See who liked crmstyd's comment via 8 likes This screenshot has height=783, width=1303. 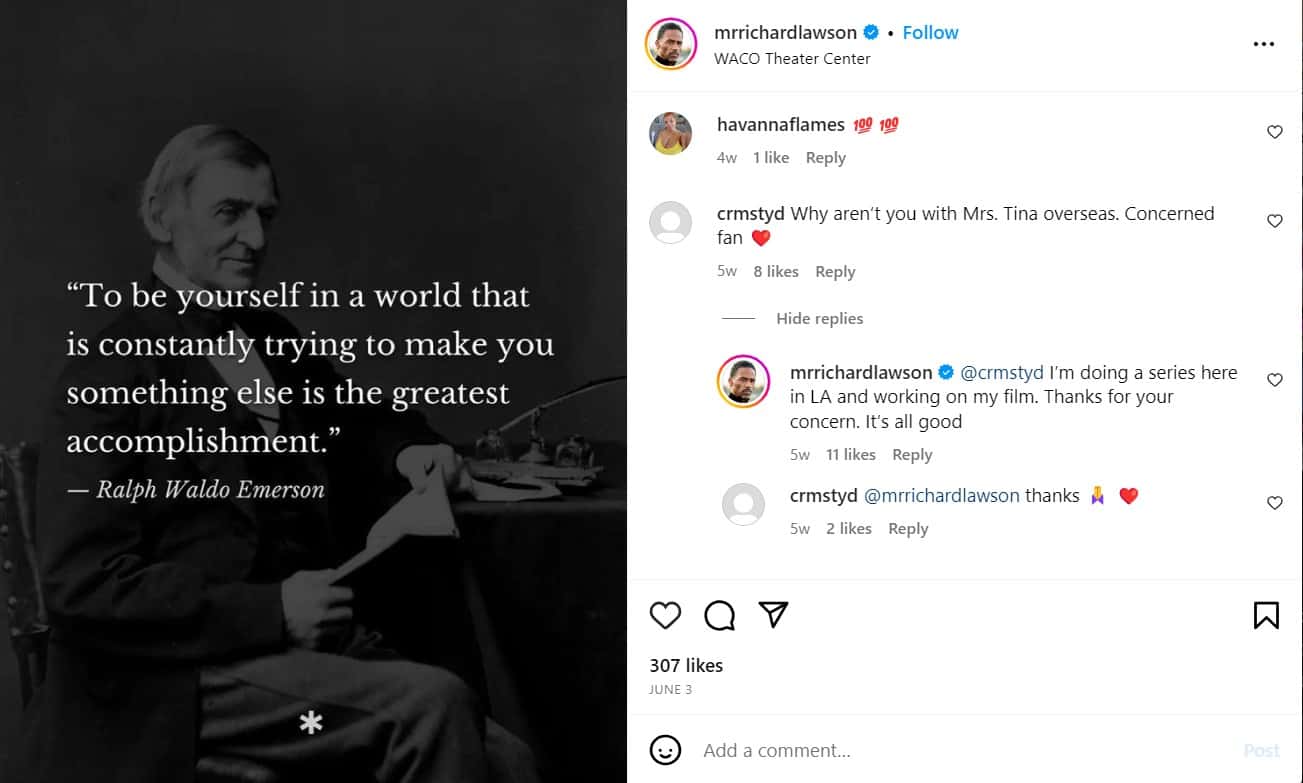tap(777, 271)
